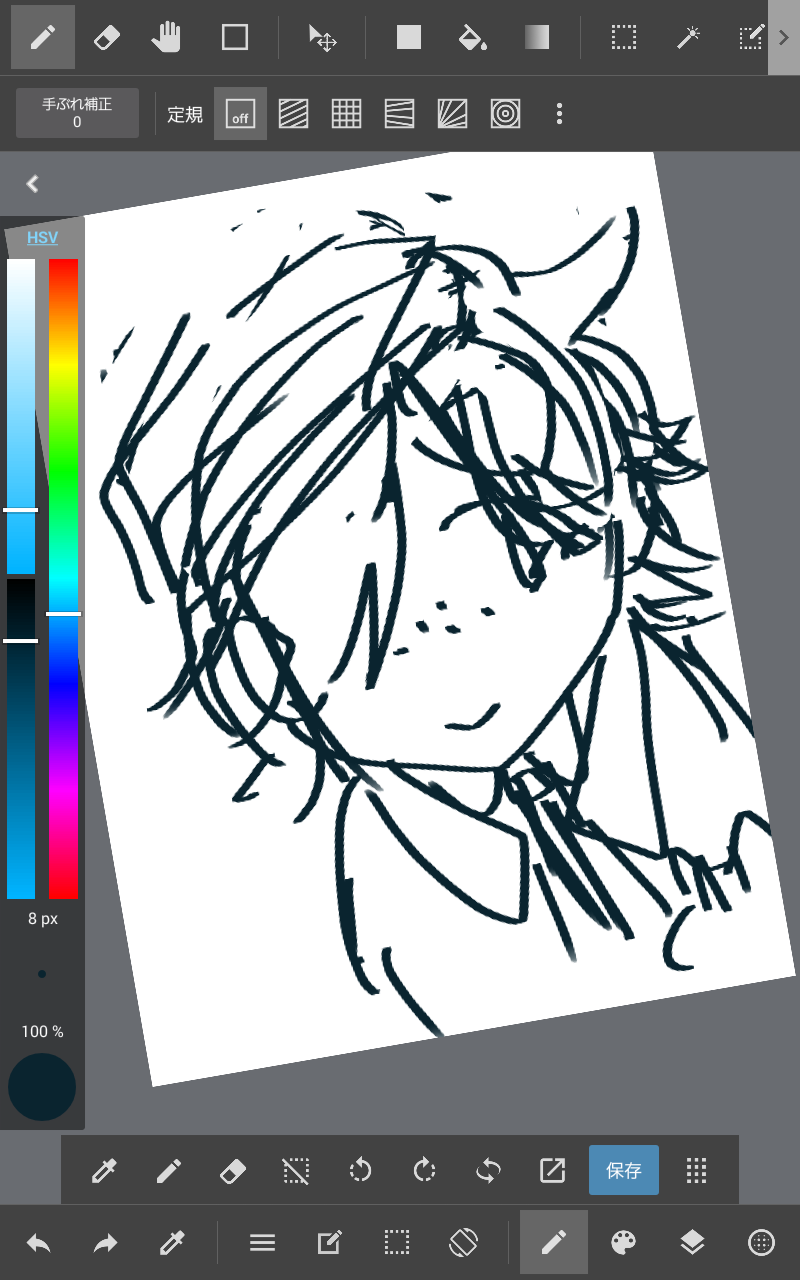Tap the current dark color swatch
This screenshot has height=1280, width=800.
pyautogui.click(x=42, y=1087)
